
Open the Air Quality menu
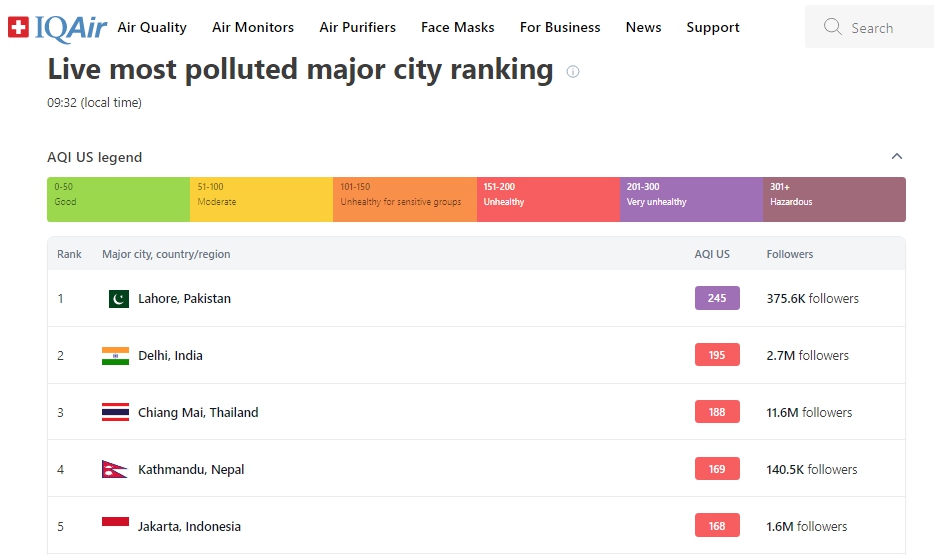pos(152,27)
